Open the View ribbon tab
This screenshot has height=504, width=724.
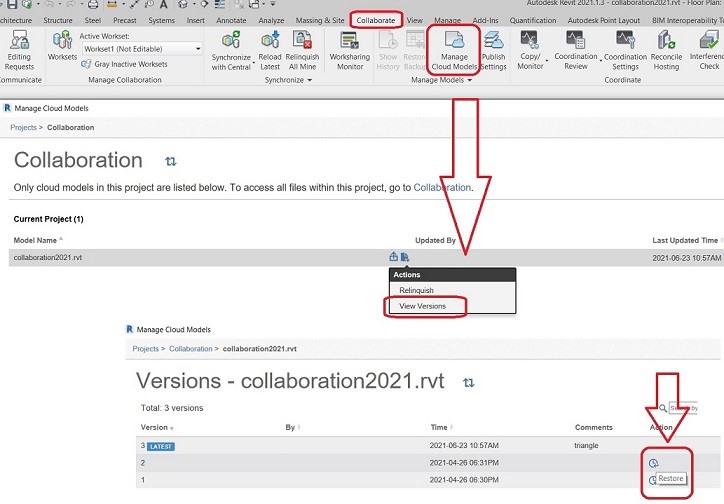414,20
